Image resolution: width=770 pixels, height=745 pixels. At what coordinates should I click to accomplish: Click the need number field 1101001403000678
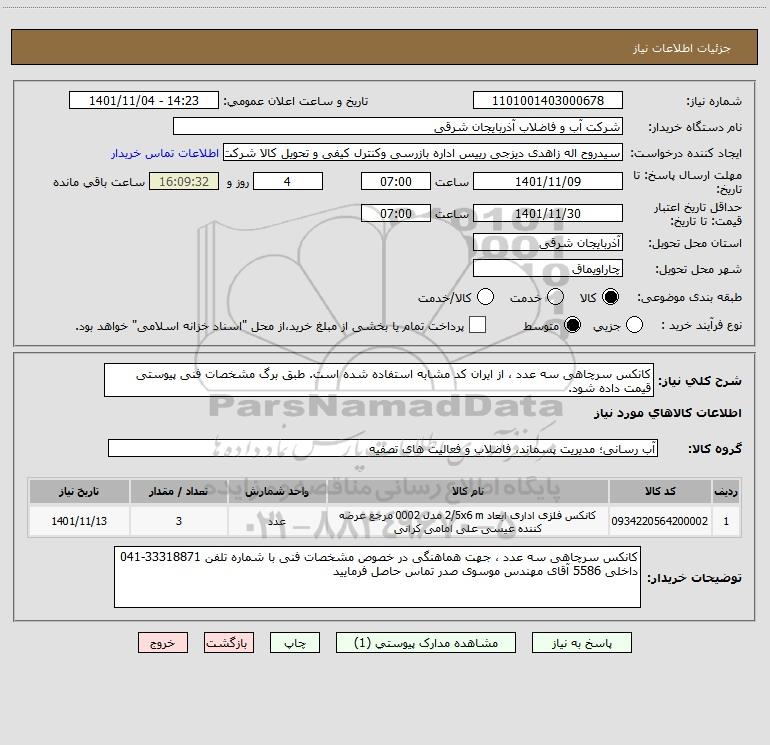548,101
